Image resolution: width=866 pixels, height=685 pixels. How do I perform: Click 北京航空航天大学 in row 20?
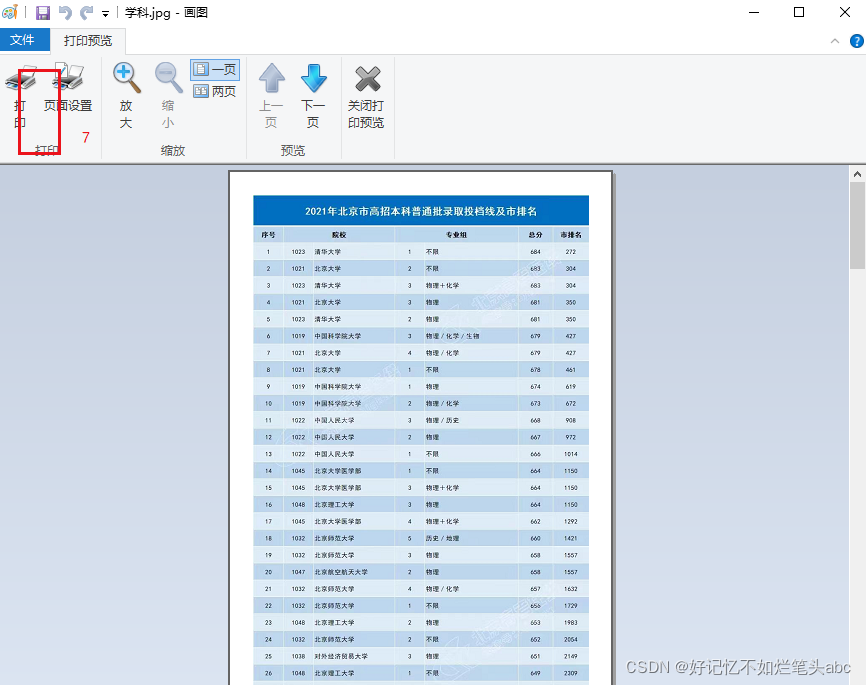[x=341, y=572]
